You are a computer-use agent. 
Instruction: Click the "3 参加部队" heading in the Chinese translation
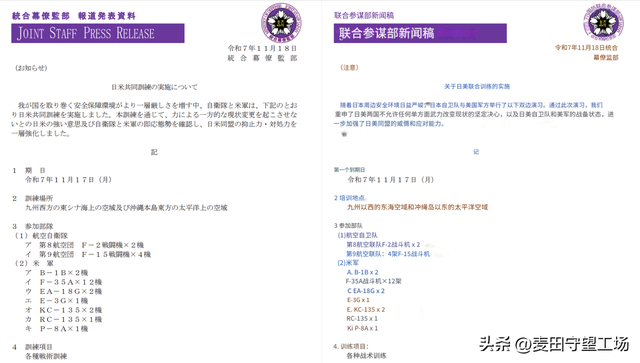click(x=348, y=225)
